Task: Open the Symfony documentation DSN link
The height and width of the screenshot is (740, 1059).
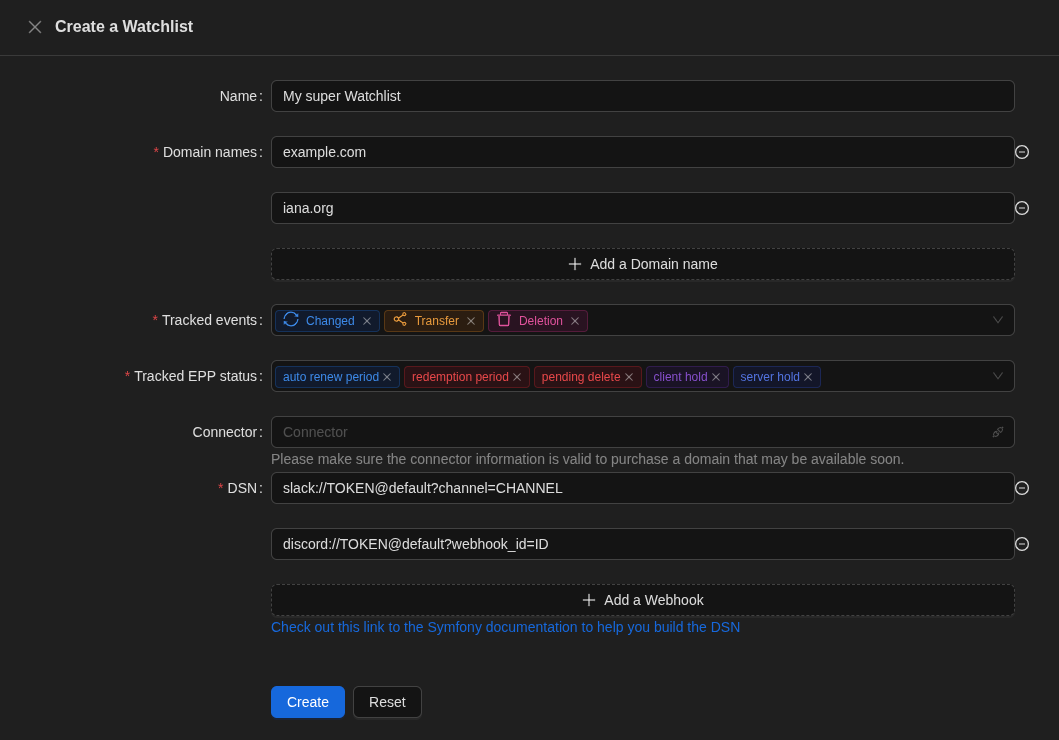Action: click(x=505, y=627)
